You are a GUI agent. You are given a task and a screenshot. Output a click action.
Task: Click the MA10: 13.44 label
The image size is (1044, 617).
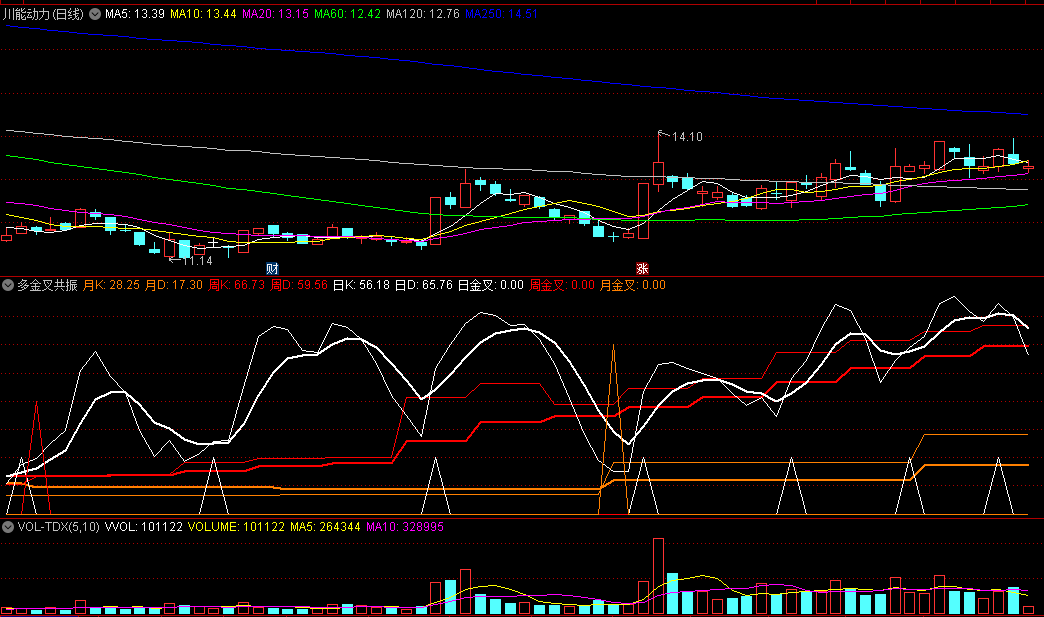[203, 14]
